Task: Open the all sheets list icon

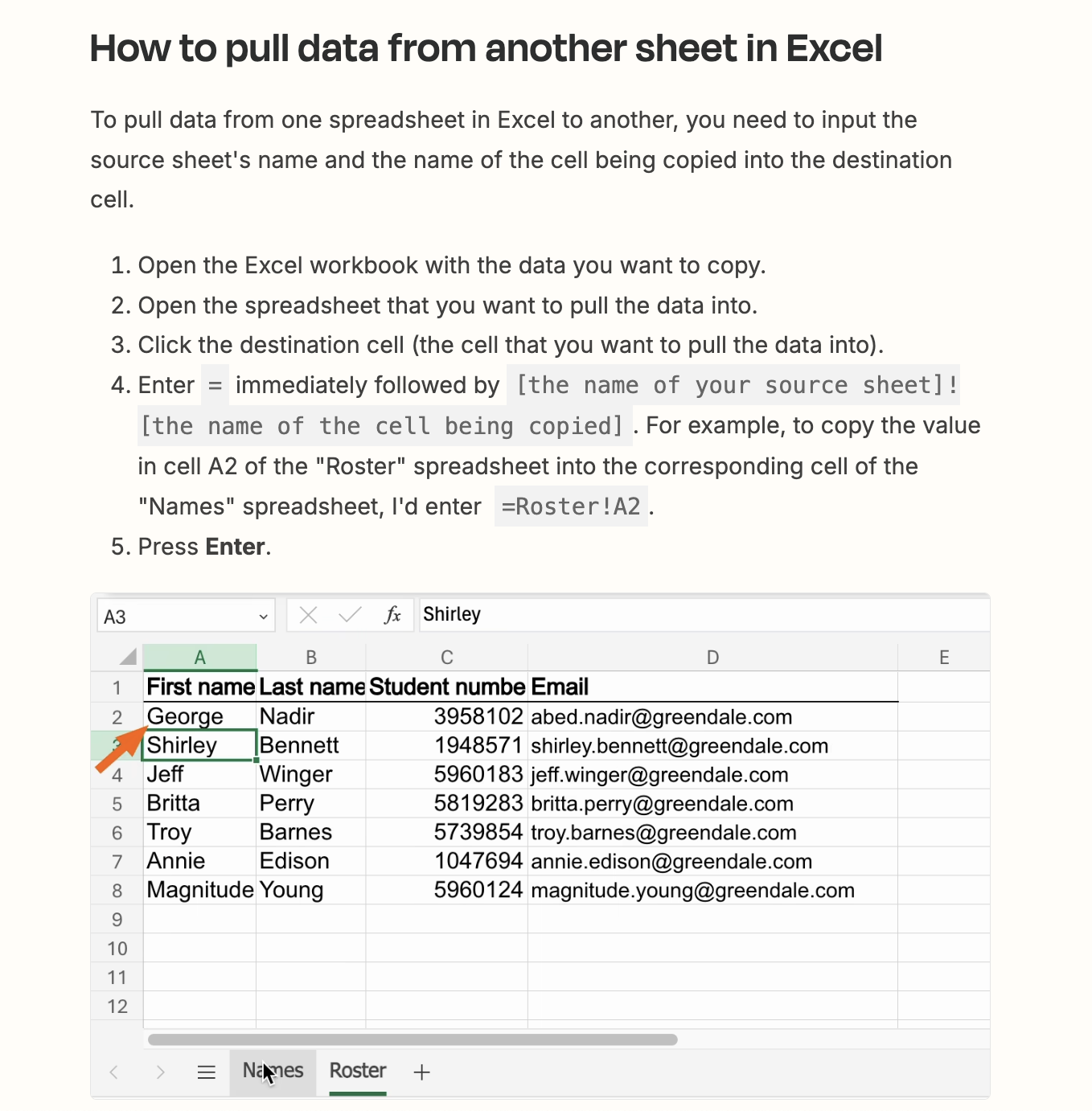Action: coord(207,1072)
